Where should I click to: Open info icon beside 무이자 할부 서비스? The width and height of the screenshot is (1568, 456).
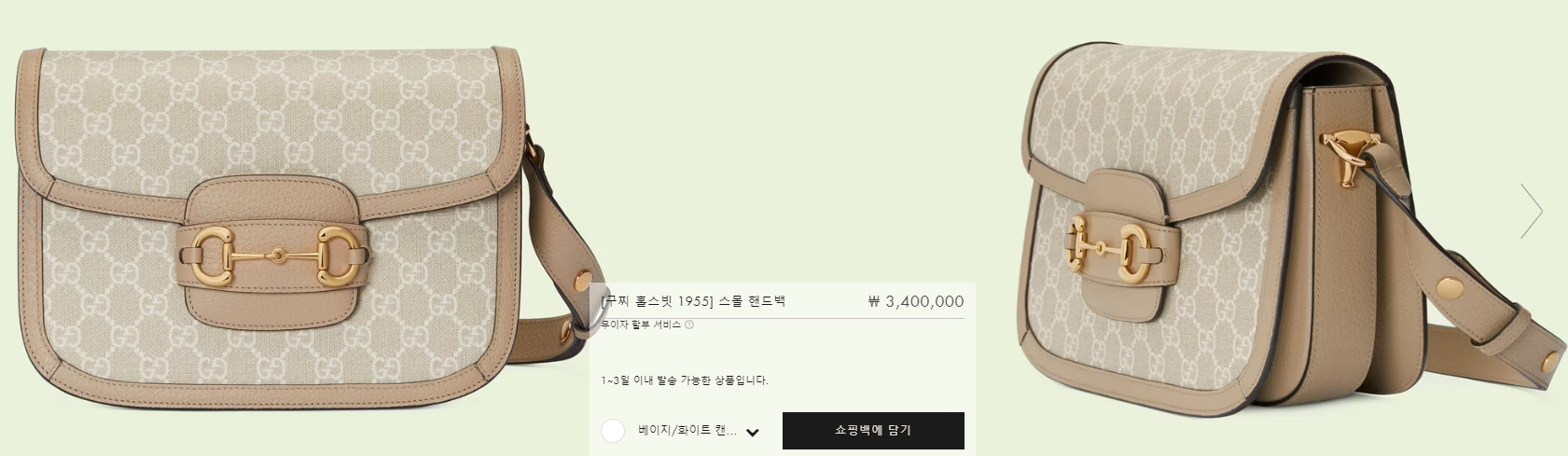point(689,325)
